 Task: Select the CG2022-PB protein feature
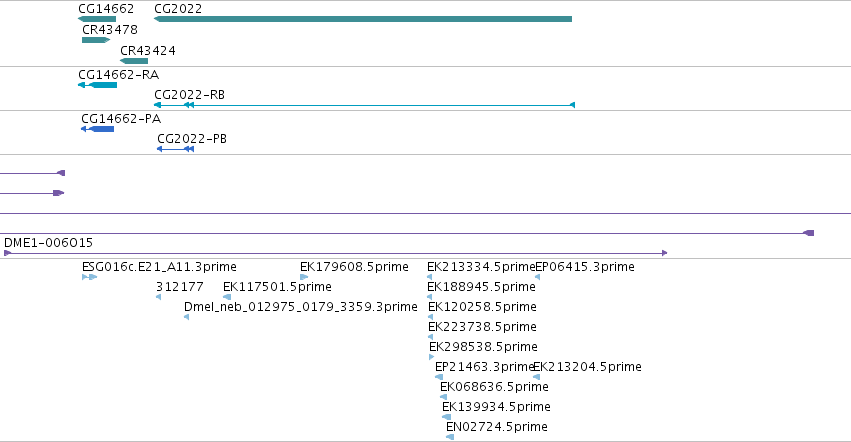(175, 149)
